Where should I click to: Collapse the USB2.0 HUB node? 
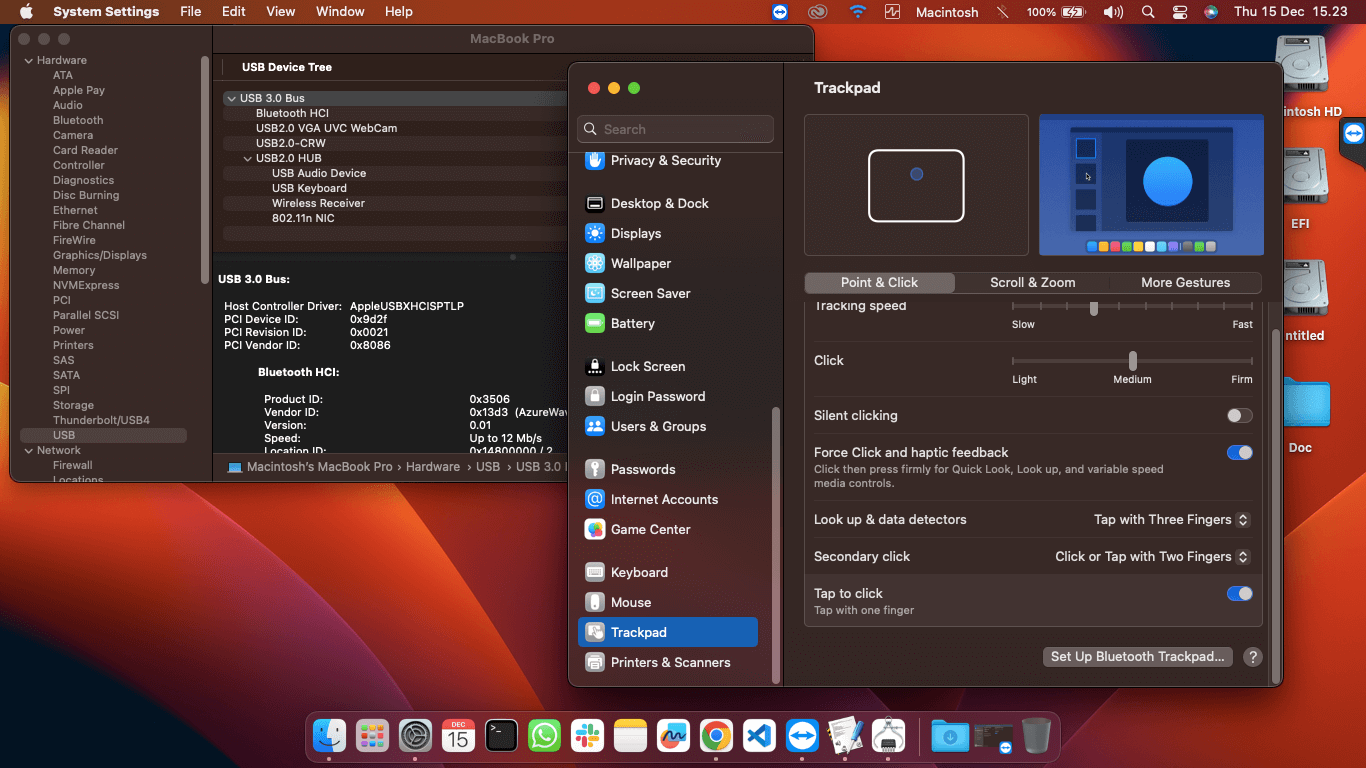pos(248,158)
